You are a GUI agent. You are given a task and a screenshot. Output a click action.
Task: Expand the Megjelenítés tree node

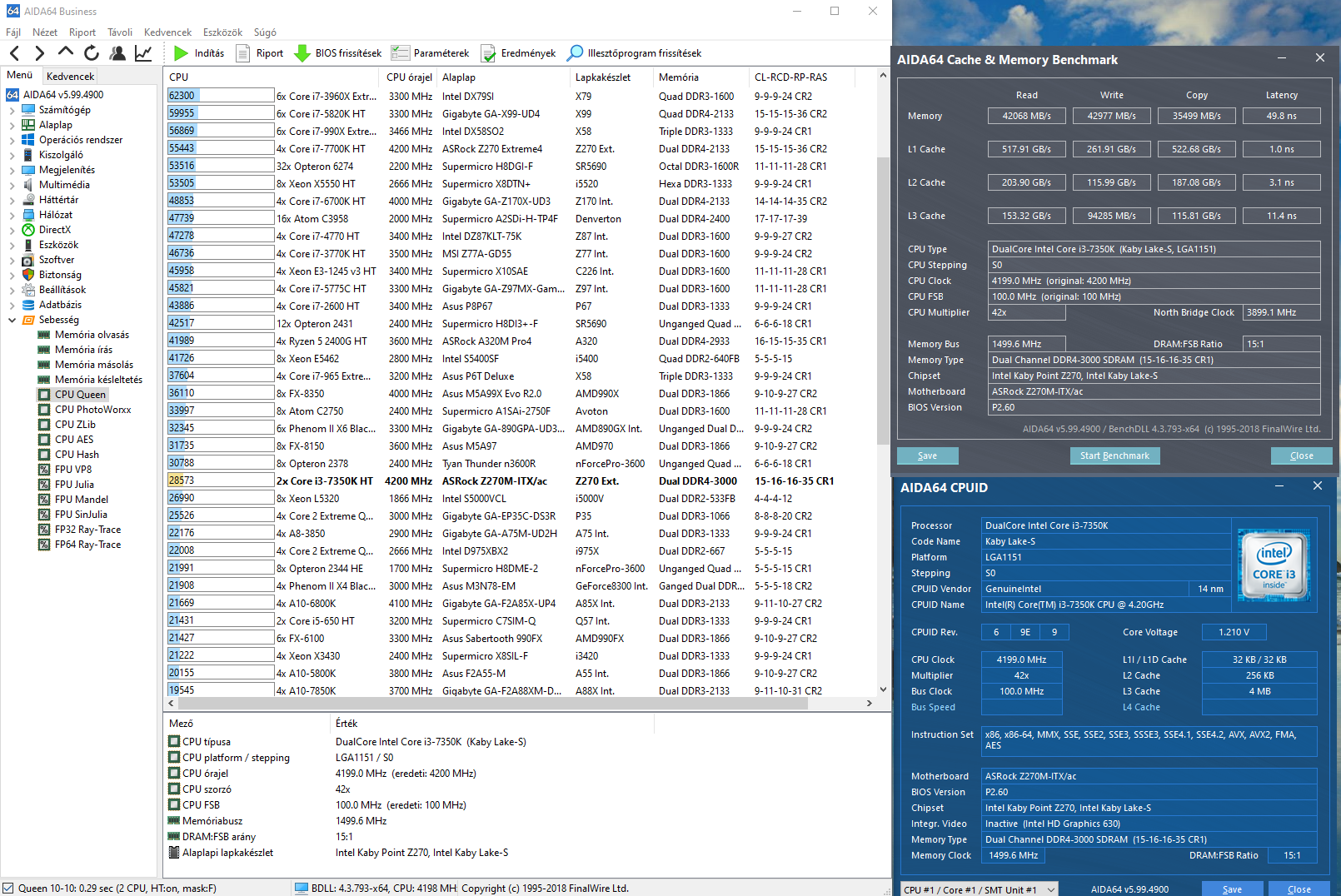pyautogui.click(x=12, y=170)
